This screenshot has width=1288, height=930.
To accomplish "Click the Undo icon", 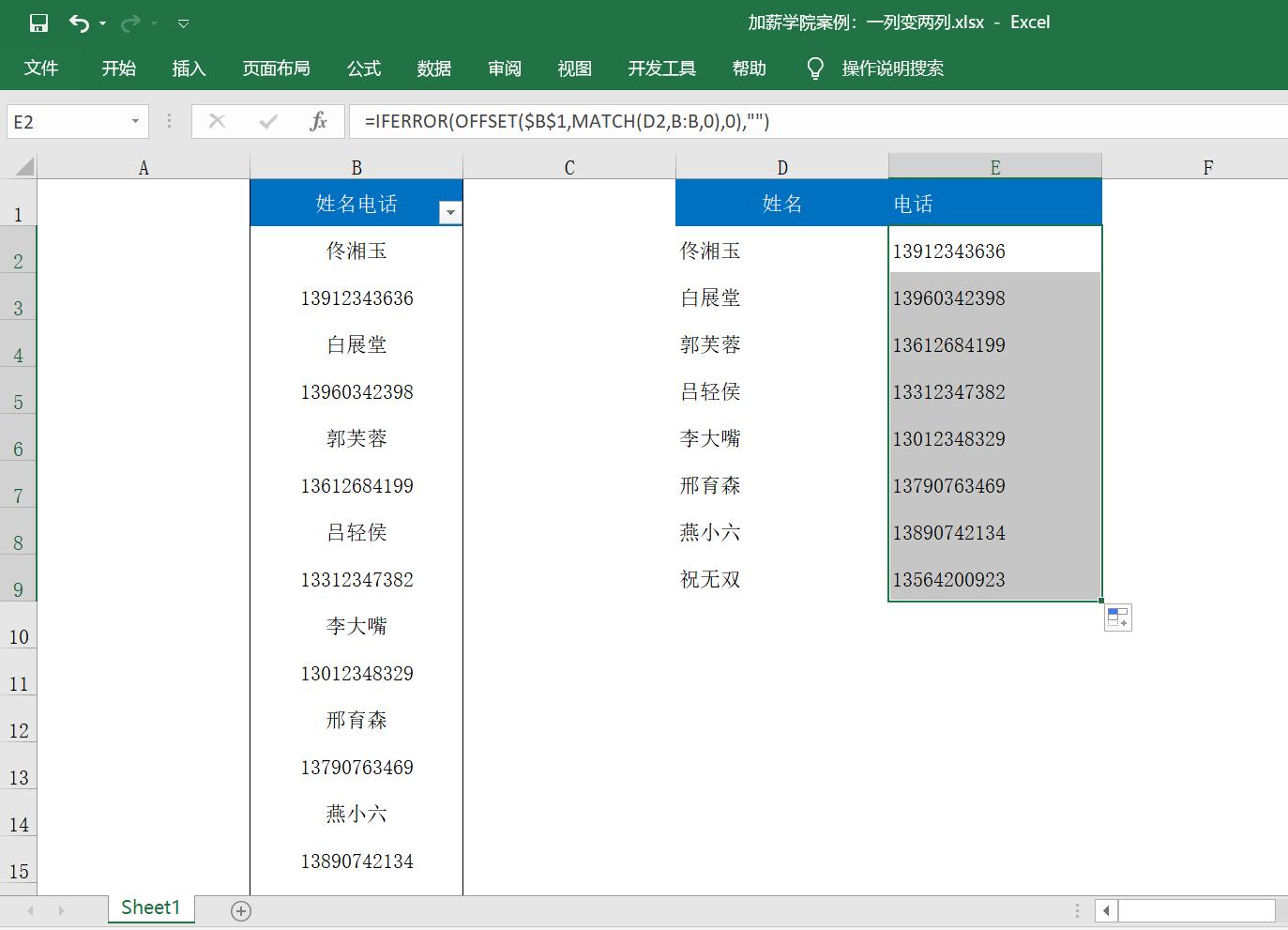I will click(x=80, y=23).
